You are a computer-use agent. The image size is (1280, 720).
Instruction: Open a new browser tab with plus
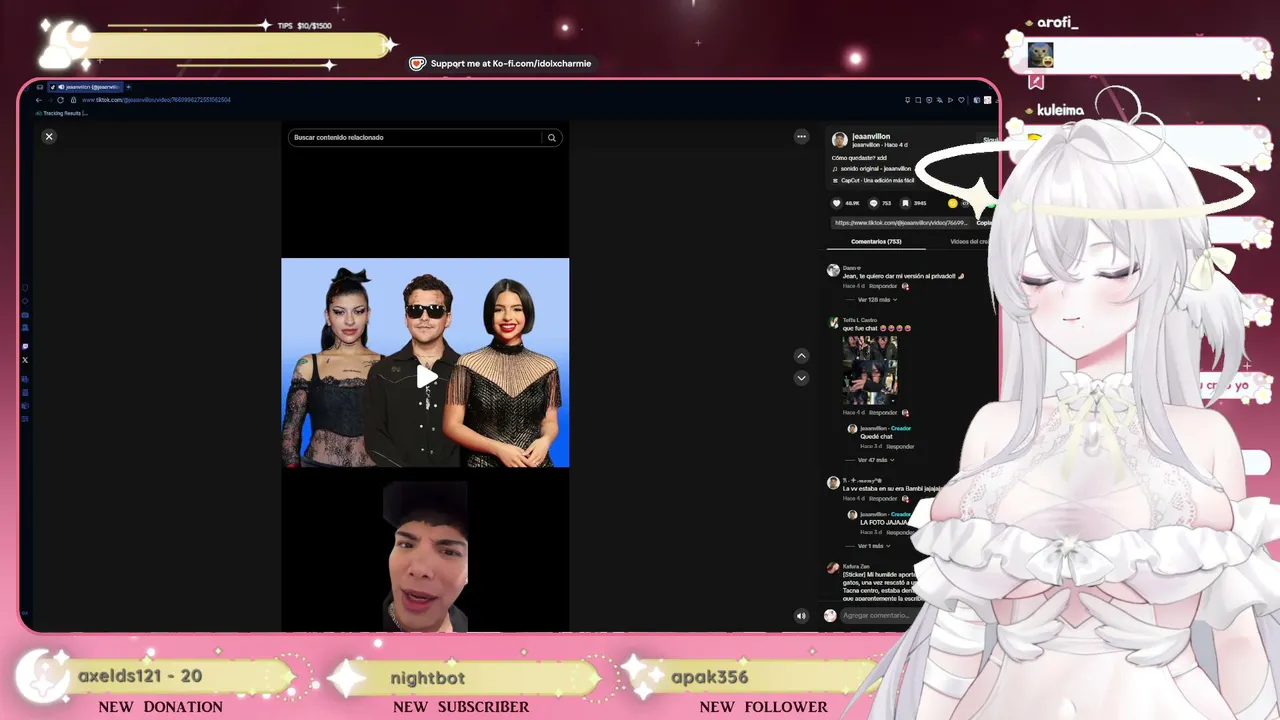(128, 87)
